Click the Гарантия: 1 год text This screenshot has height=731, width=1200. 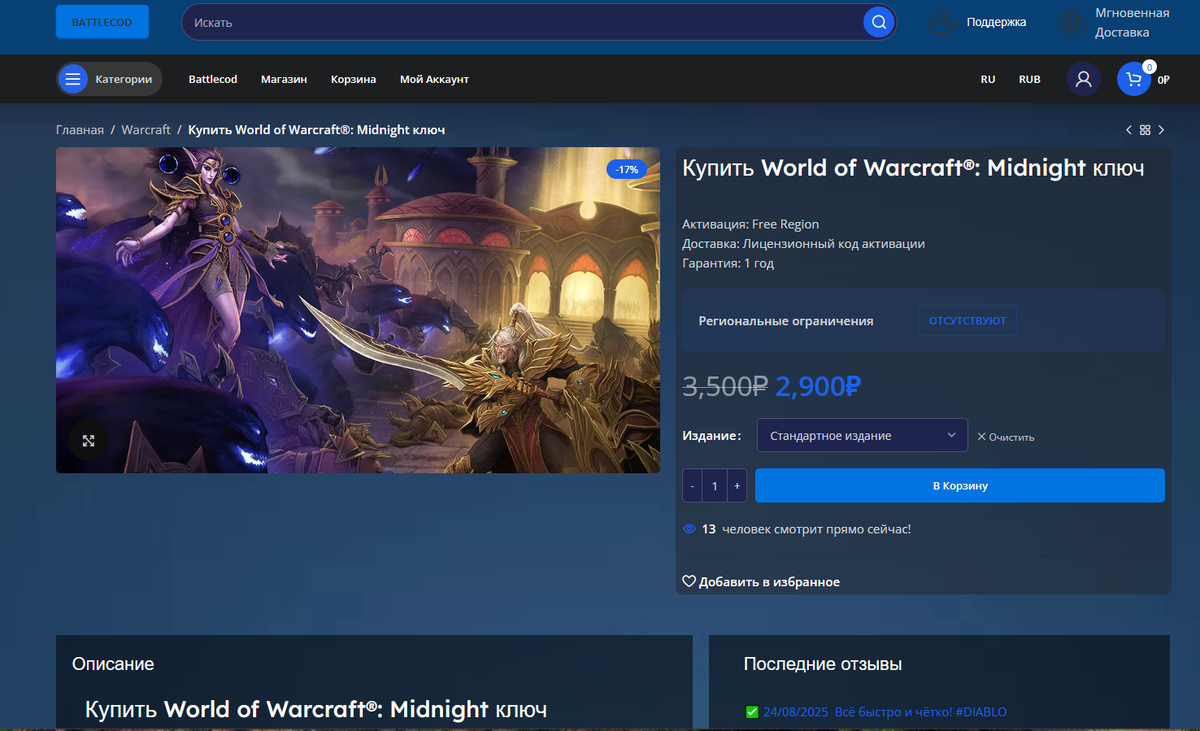728,263
